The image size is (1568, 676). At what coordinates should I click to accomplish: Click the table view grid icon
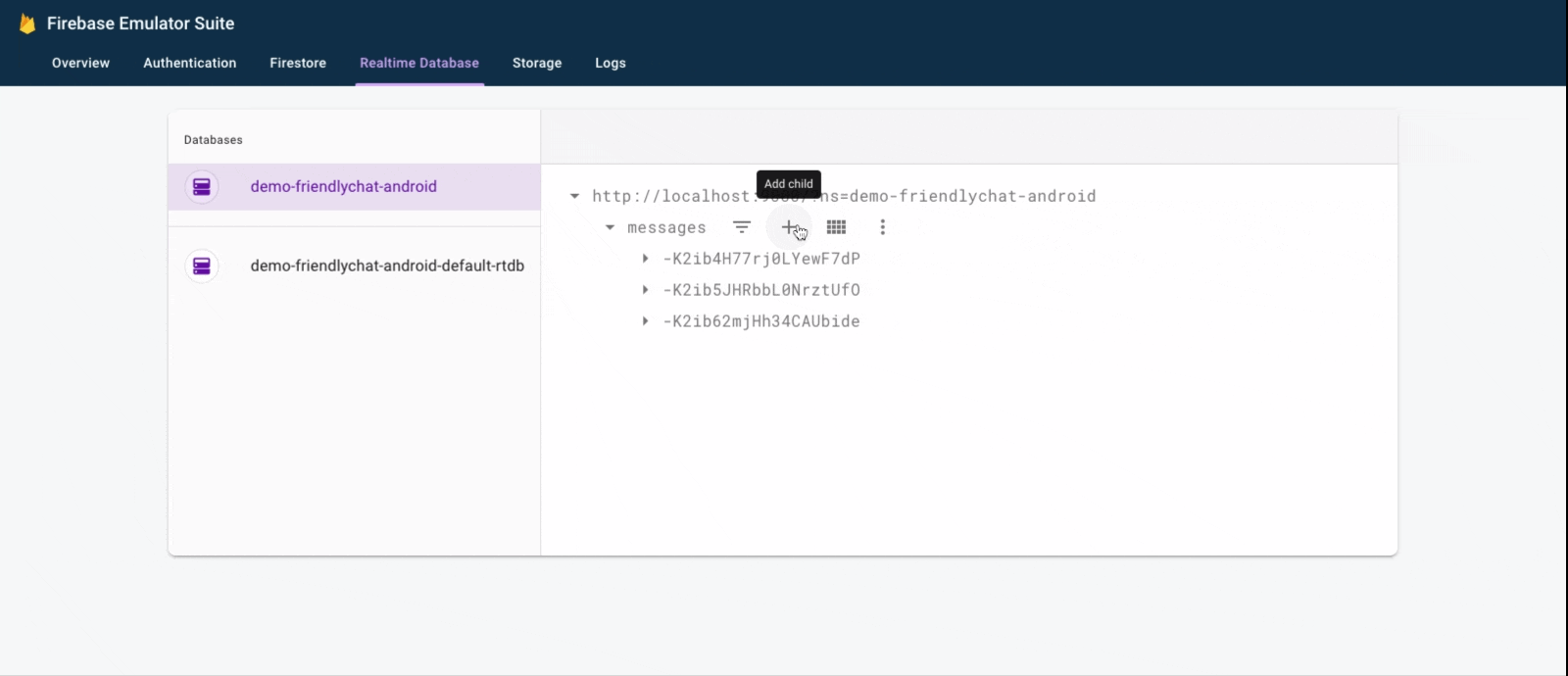point(836,227)
